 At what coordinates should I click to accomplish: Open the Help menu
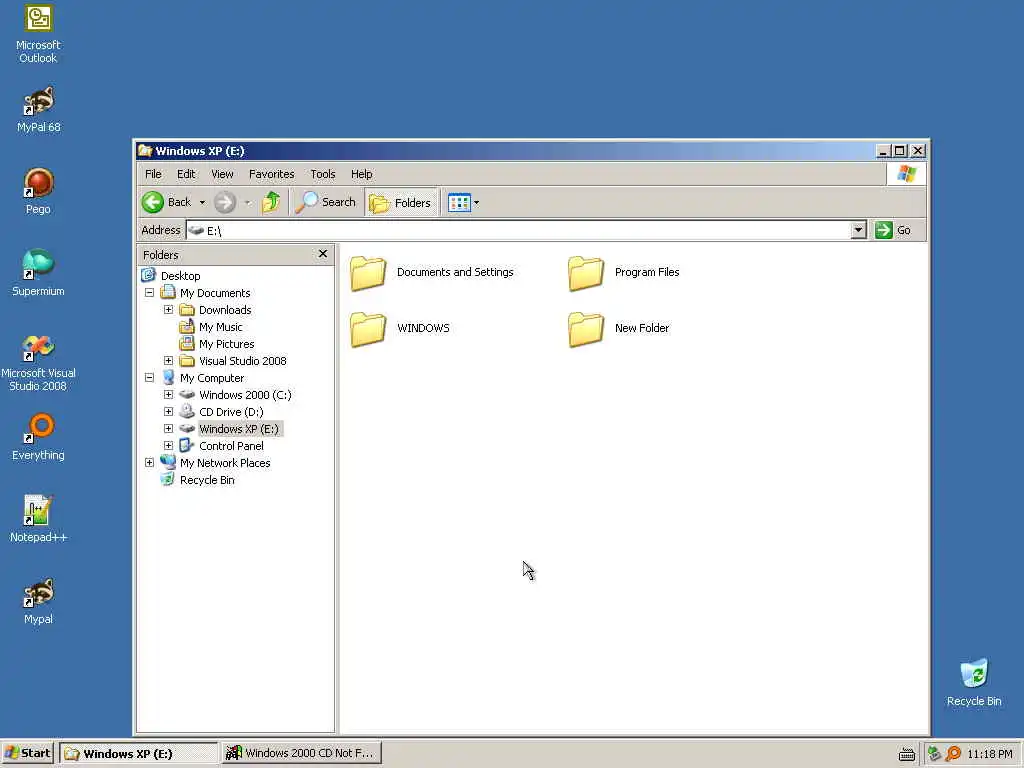tap(361, 174)
